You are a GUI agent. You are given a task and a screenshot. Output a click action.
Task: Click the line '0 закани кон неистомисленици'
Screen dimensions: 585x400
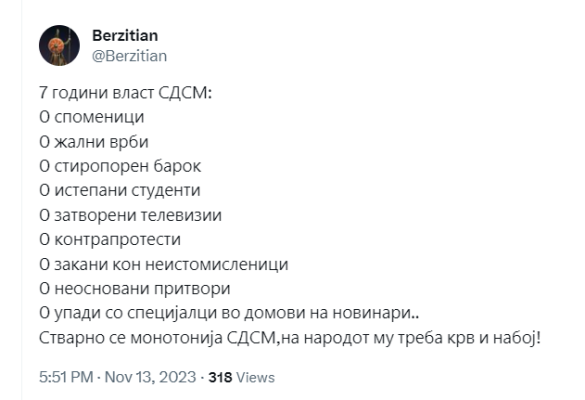(163, 264)
